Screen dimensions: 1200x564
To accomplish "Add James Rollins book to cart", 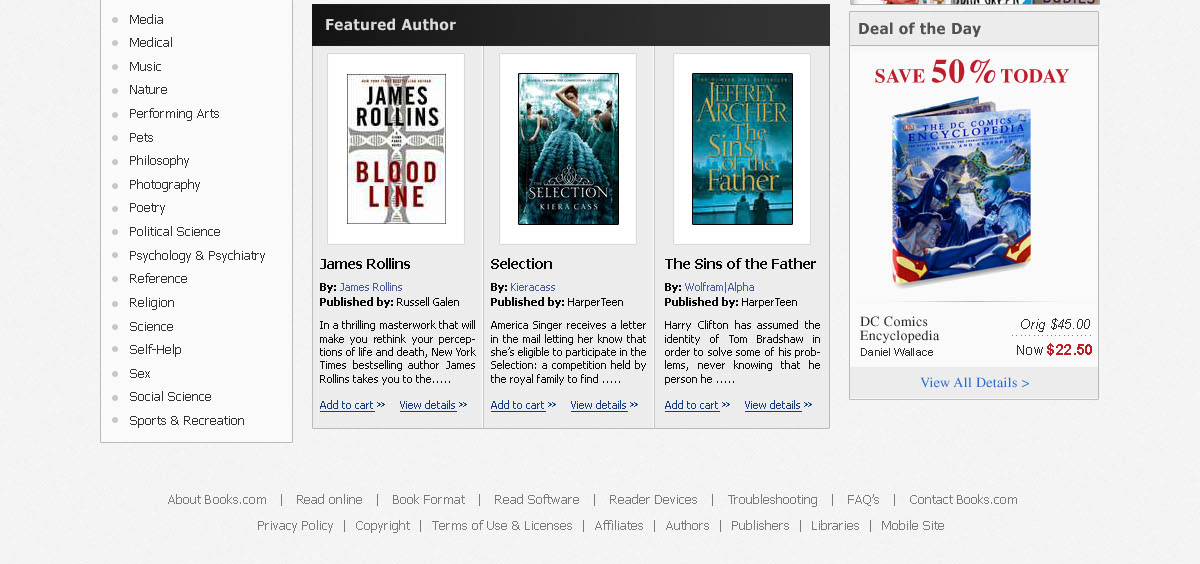I will click(352, 405).
